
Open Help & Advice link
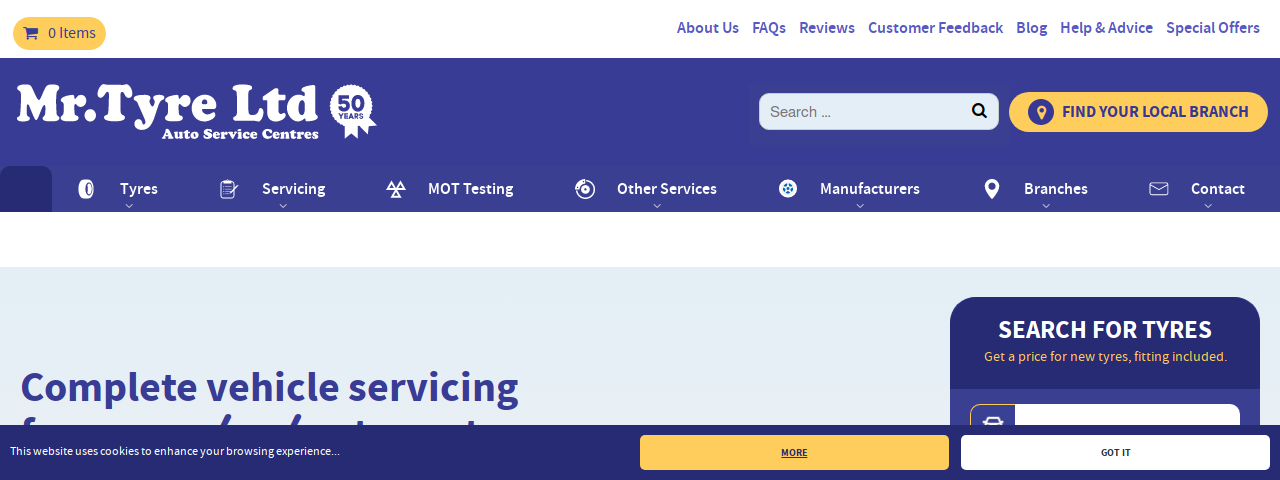point(1107,28)
